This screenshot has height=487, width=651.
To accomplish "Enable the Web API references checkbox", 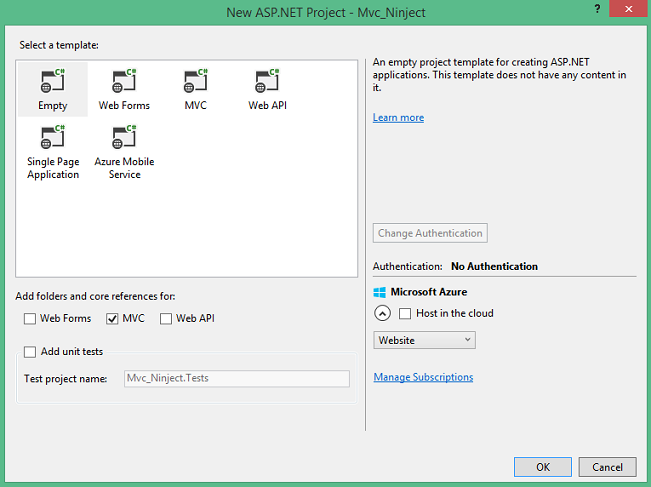I will point(166,319).
